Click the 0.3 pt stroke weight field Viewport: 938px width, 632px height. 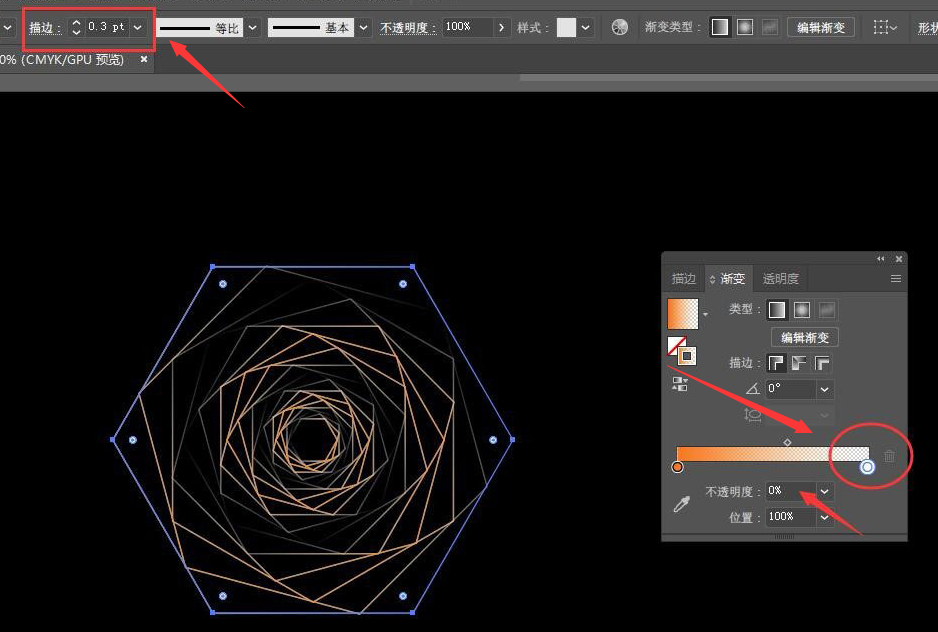coord(106,27)
